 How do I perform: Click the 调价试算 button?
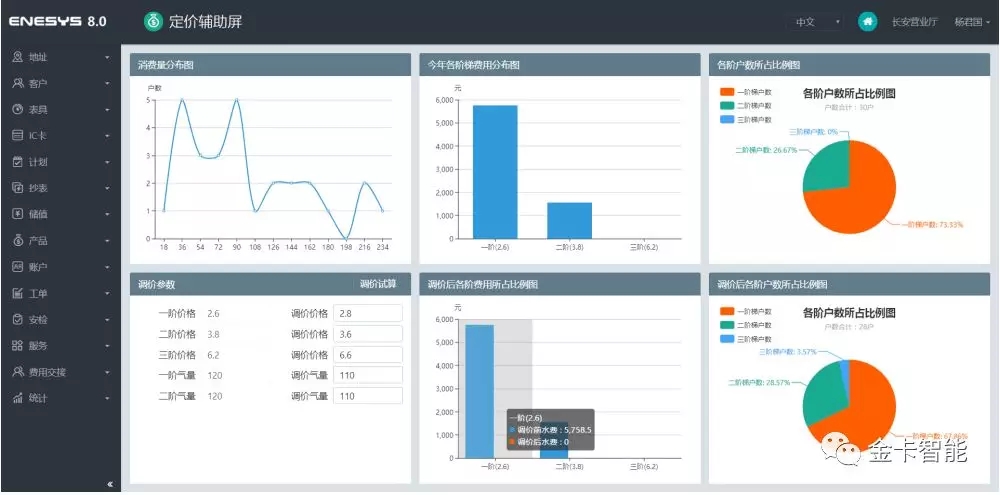coord(378,284)
